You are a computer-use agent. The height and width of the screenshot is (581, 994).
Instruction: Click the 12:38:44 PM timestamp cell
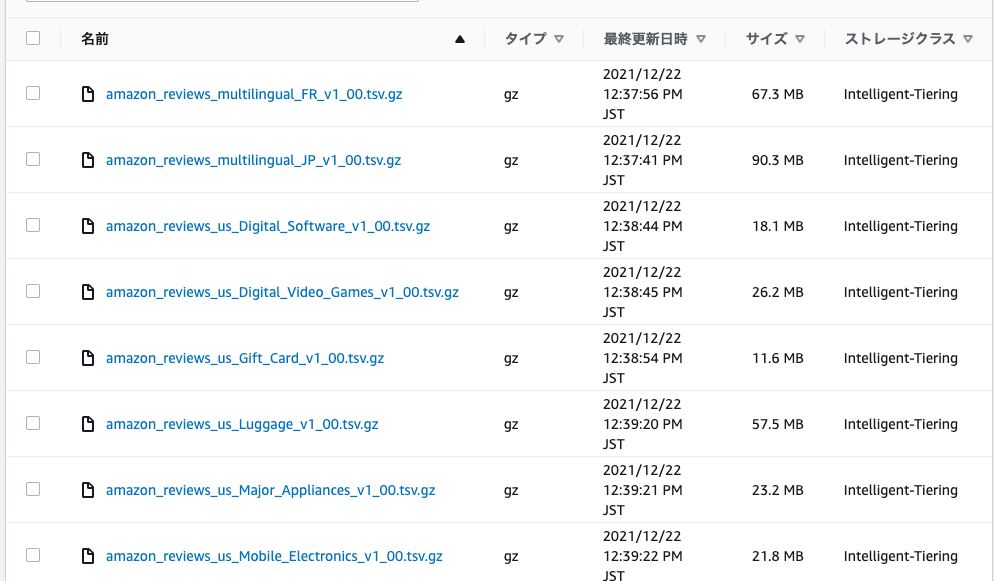(x=642, y=226)
